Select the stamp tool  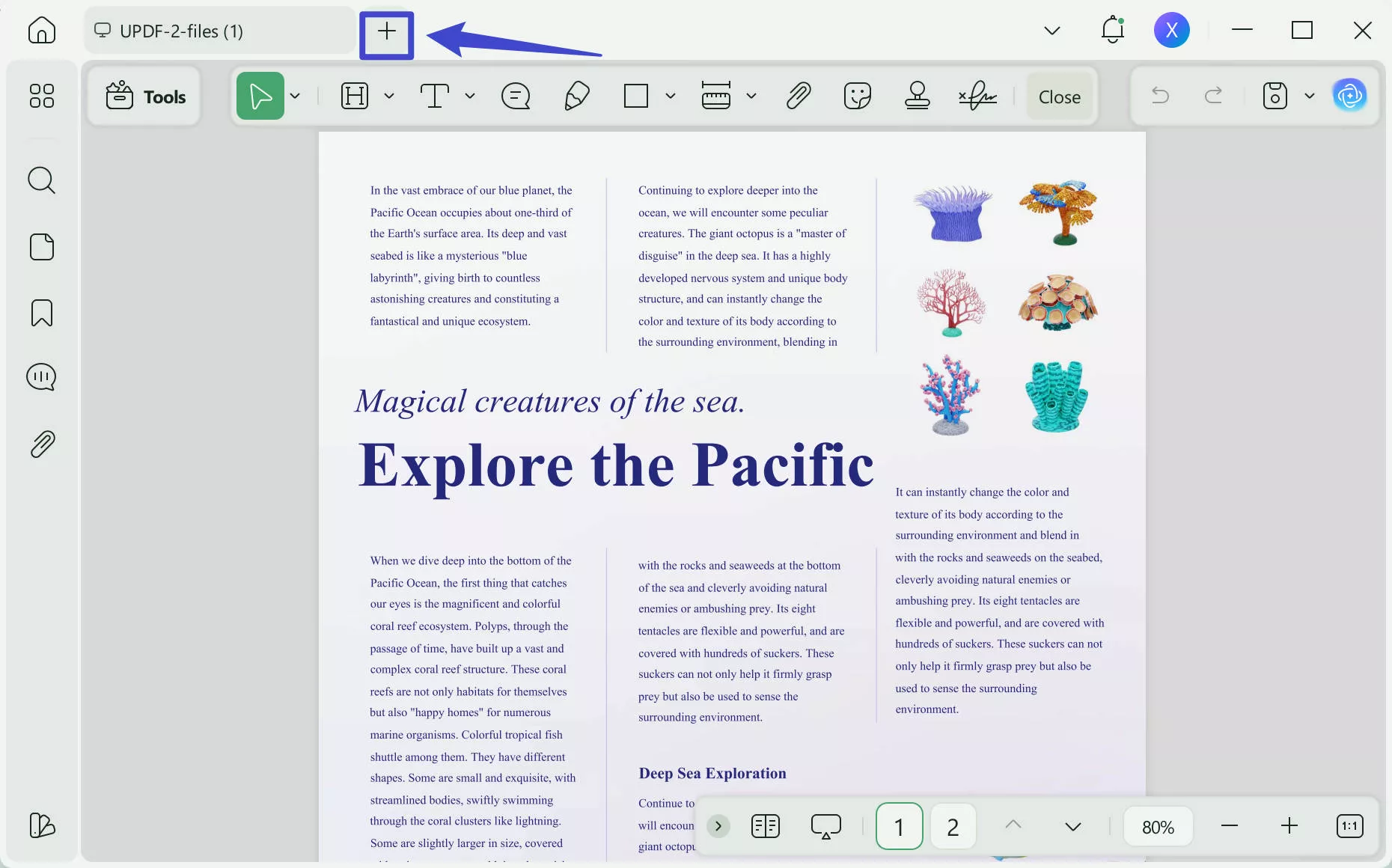pyautogui.click(x=917, y=96)
